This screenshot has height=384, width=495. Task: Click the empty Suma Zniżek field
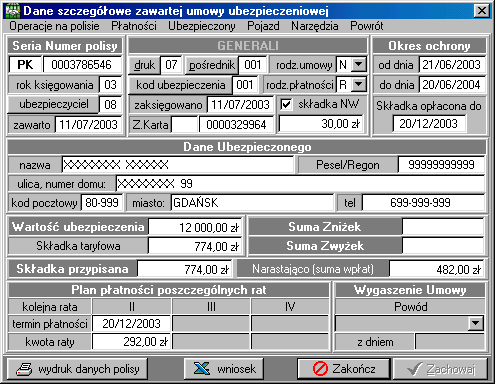coord(443,227)
